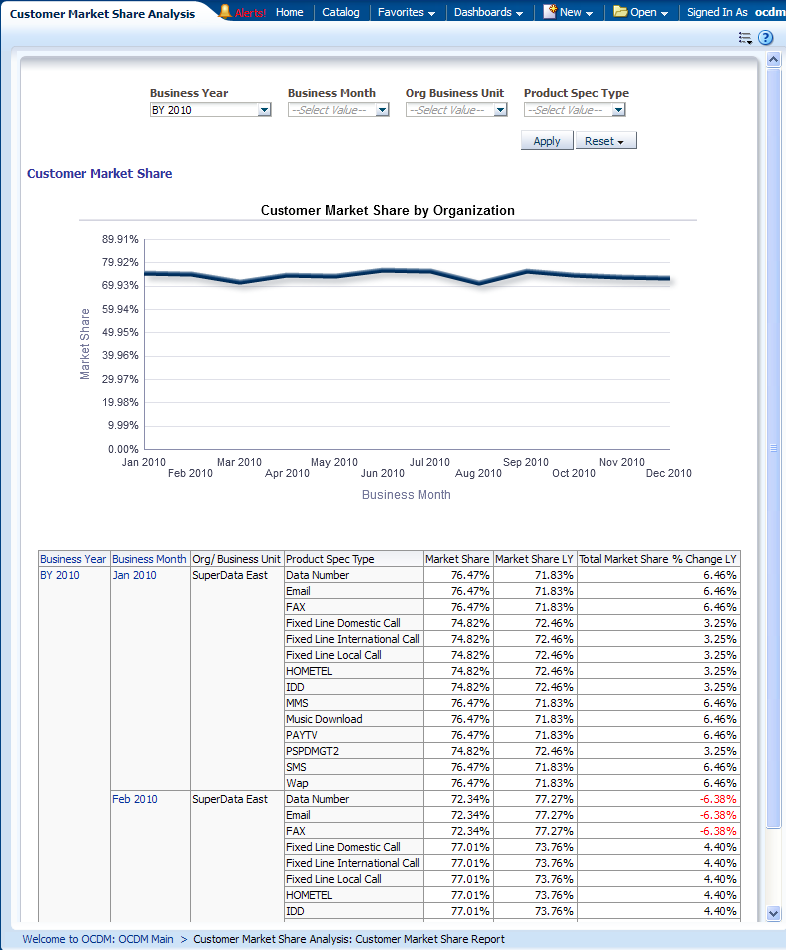Go to the Catalog page
Viewport: 786px width, 950px height.
coord(341,13)
